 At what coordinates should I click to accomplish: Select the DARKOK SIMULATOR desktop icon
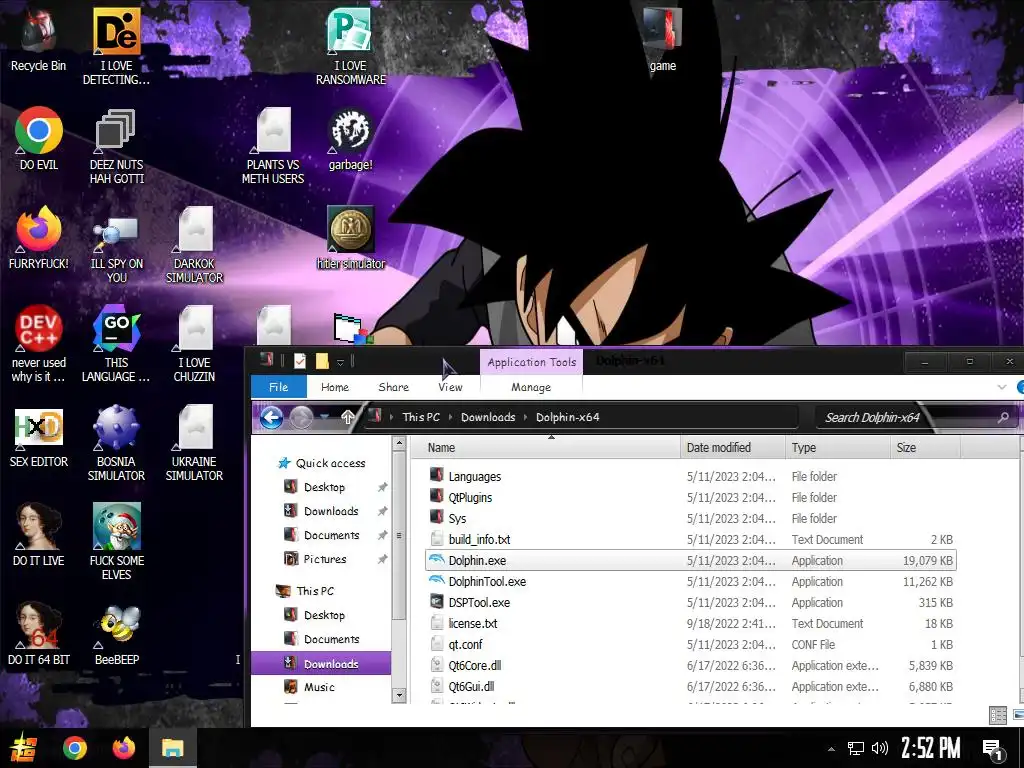coord(194,245)
